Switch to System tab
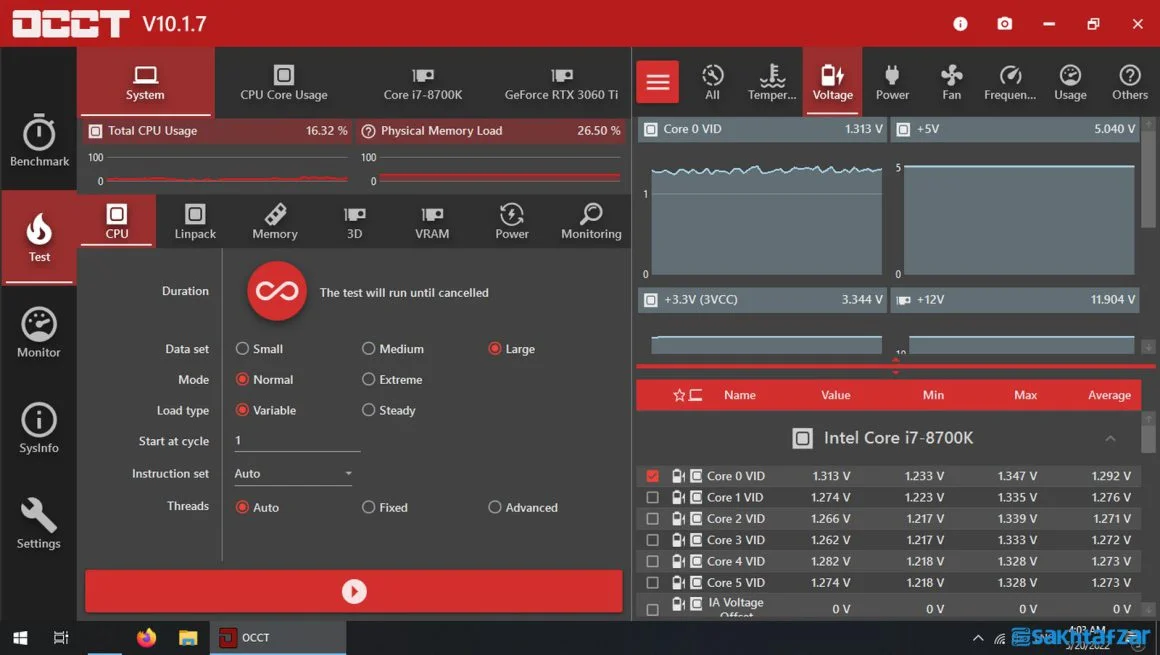This screenshot has height=655, width=1160. pyautogui.click(x=145, y=83)
